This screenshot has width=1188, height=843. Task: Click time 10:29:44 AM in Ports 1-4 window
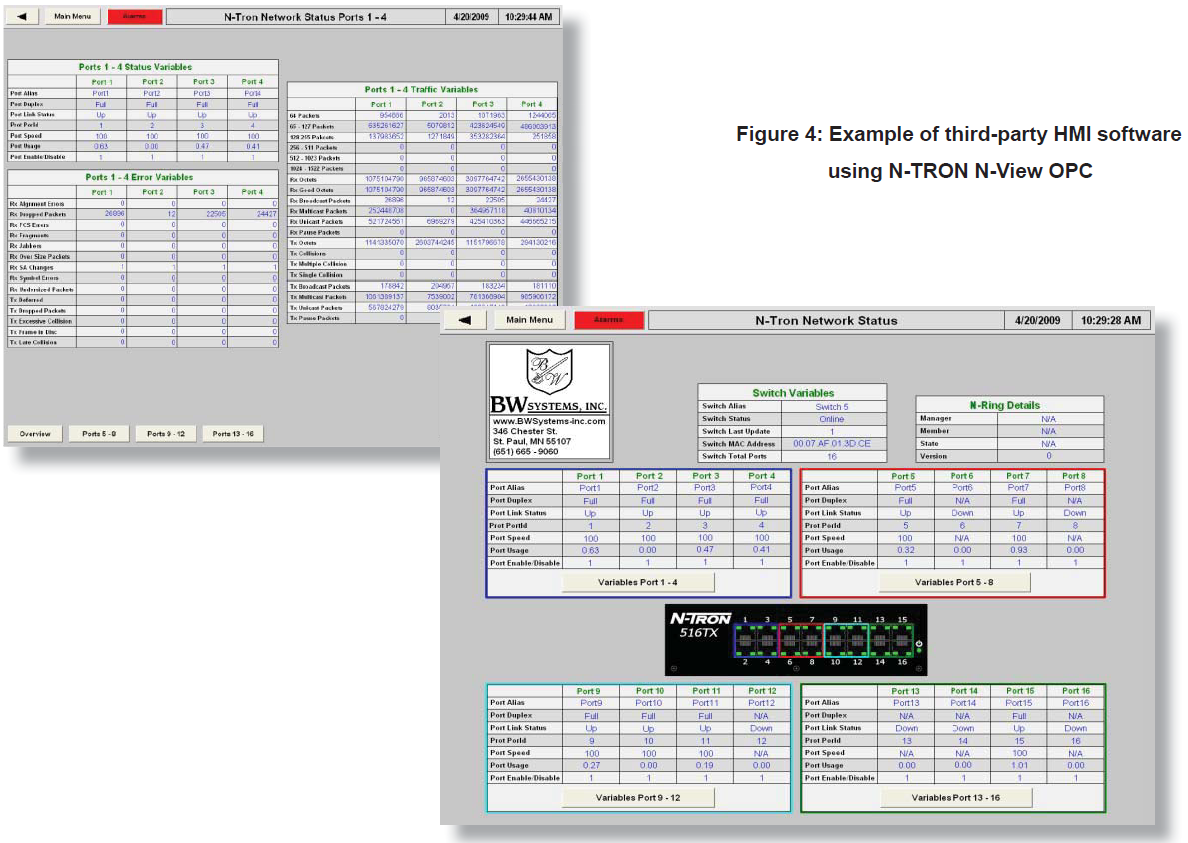pyautogui.click(x=528, y=17)
